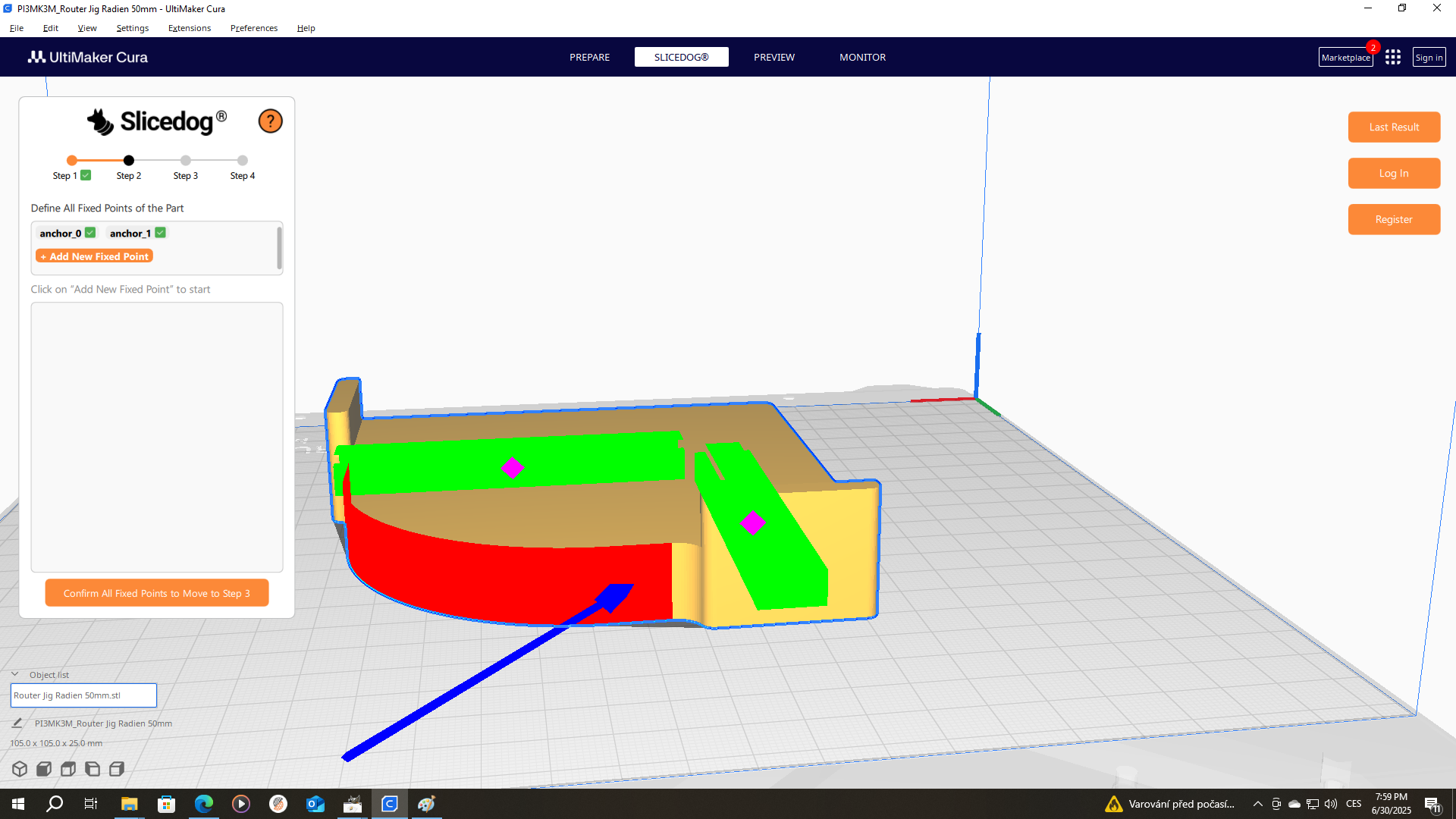The height and width of the screenshot is (819, 1456).
Task: Open the Marketplace button
Action: [1345, 58]
